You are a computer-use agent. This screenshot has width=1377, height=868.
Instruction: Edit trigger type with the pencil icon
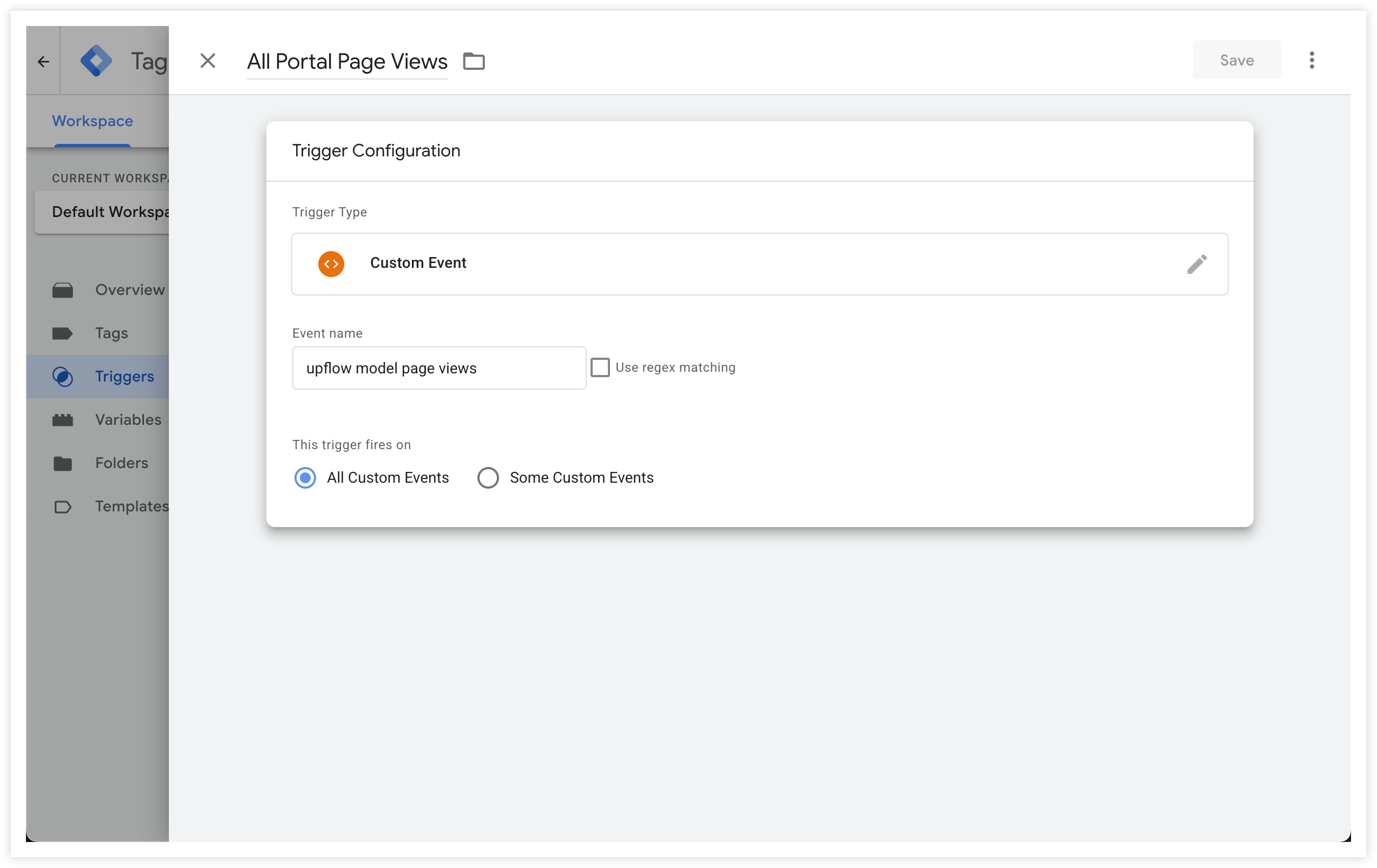1196,264
